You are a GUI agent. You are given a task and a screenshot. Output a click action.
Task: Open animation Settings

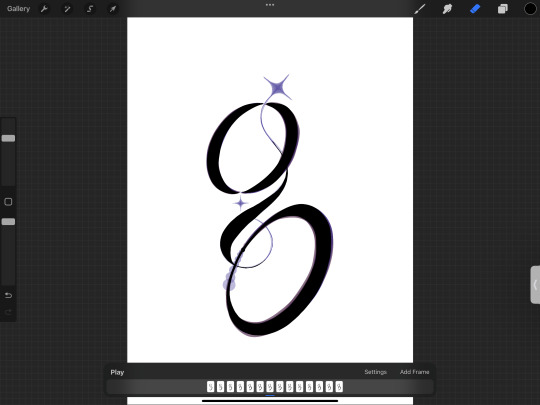(375, 372)
